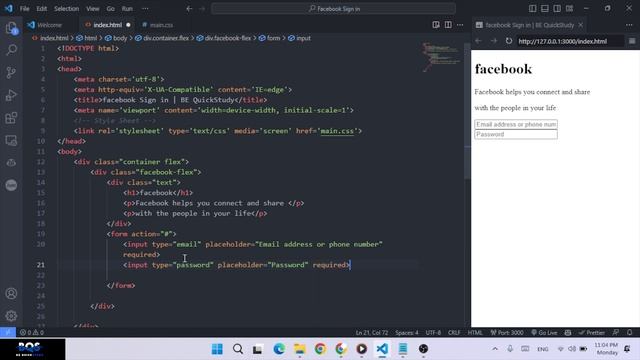Change indentation via Spaces: 4

(x=407, y=332)
